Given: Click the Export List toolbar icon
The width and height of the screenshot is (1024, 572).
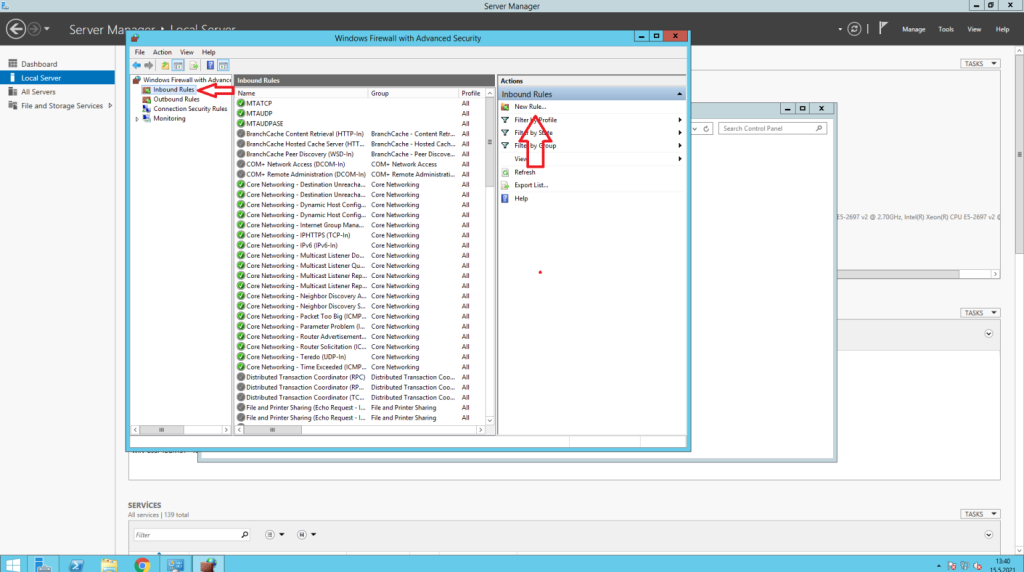Looking at the screenshot, I should click(x=194, y=65).
